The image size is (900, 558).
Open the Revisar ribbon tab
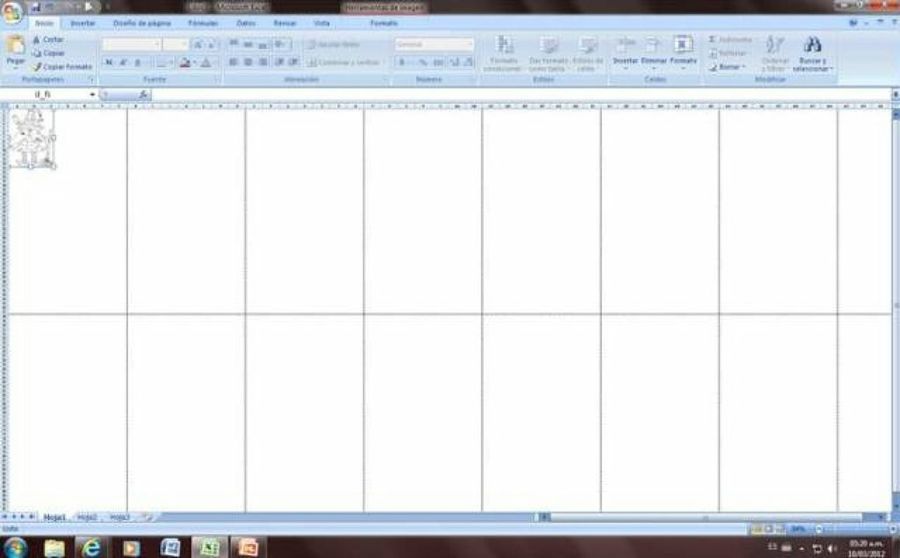click(285, 23)
